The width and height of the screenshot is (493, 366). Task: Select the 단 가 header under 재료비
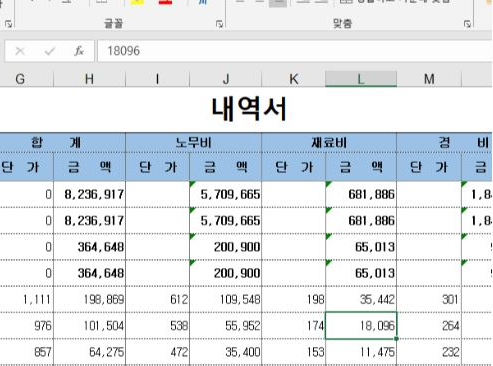(293, 167)
